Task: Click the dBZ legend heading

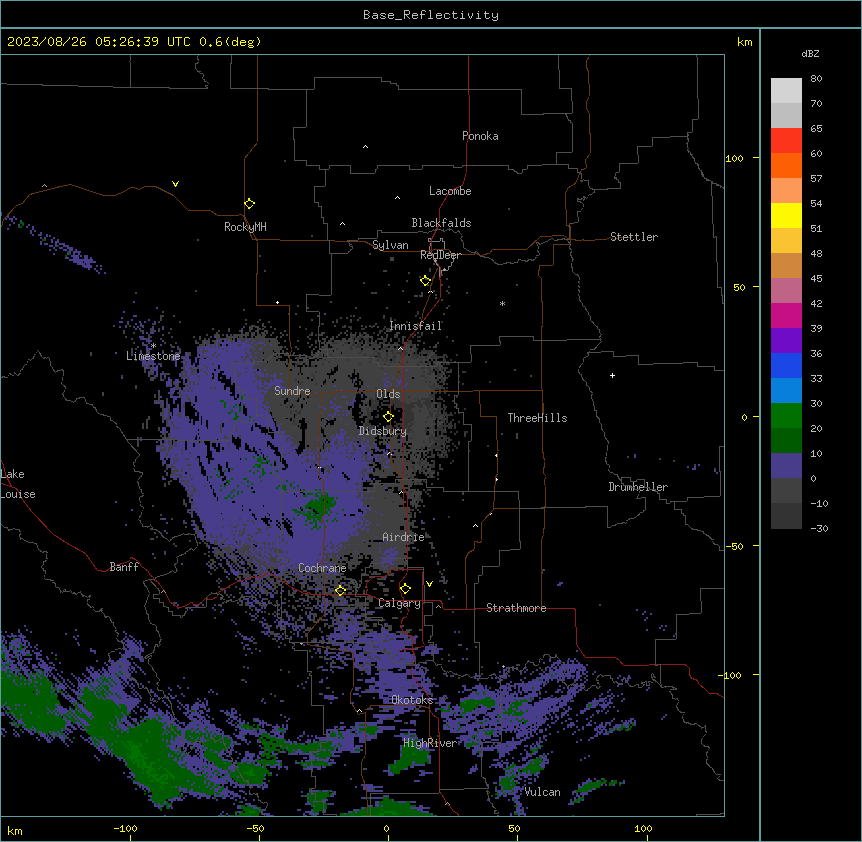Action: (x=810, y=53)
